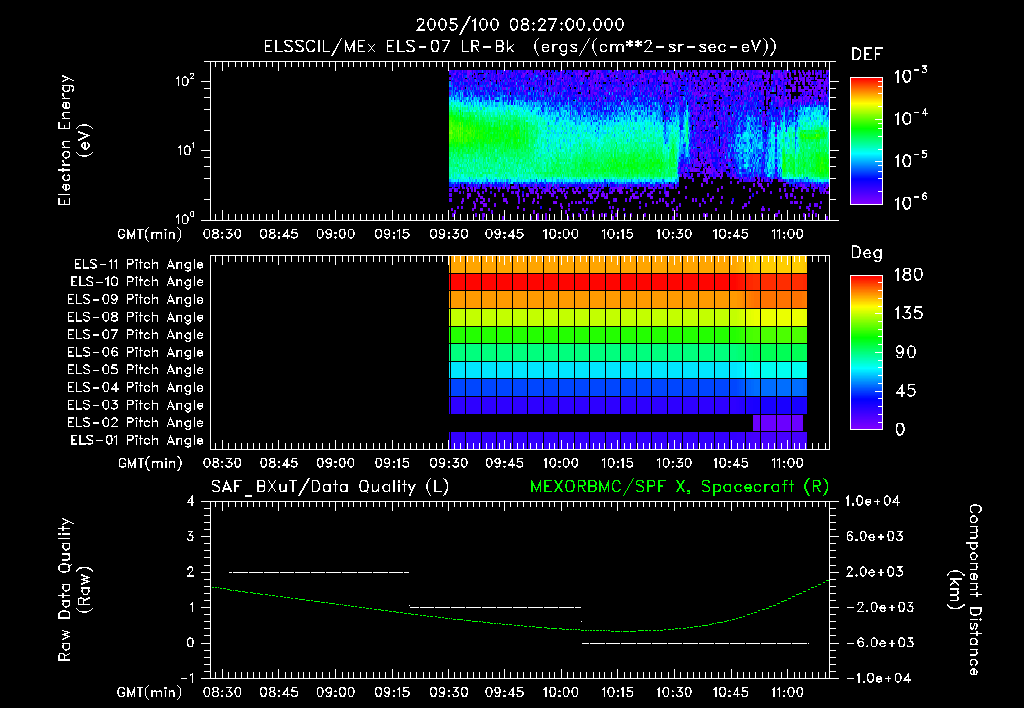Click the SAF_BXuT/Data Quality (L) legend
Screen dimensions: 1024x708
tap(330, 487)
